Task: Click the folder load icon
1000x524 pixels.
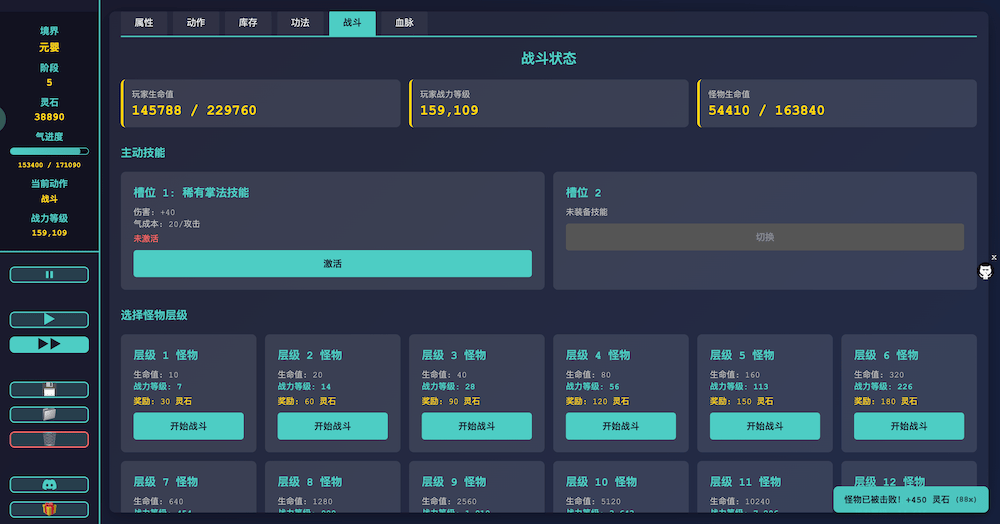Action: (49, 414)
